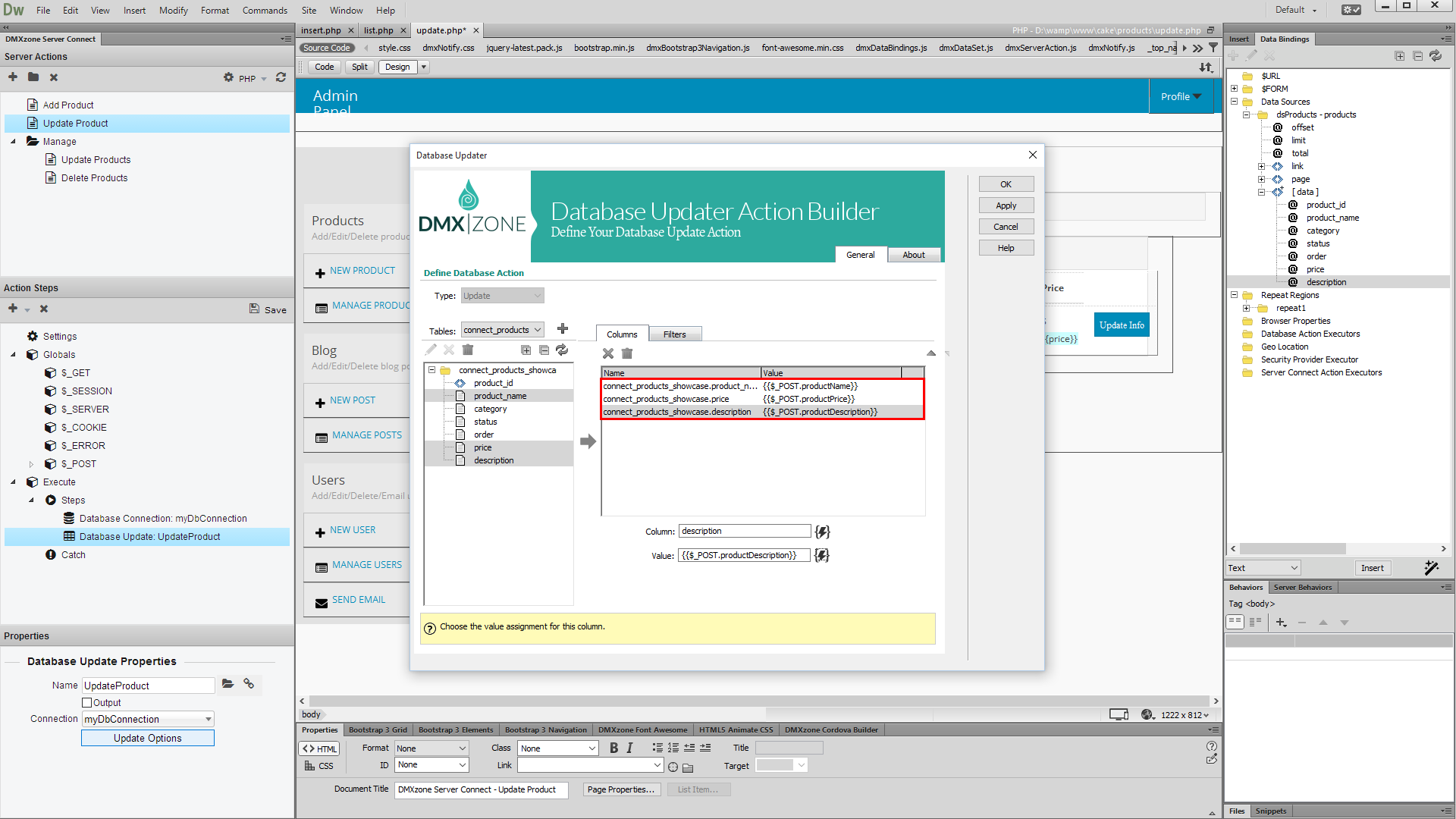The image size is (1456, 819).
Task: Open the Format dropdown in Properties
Action: point(431,748)
